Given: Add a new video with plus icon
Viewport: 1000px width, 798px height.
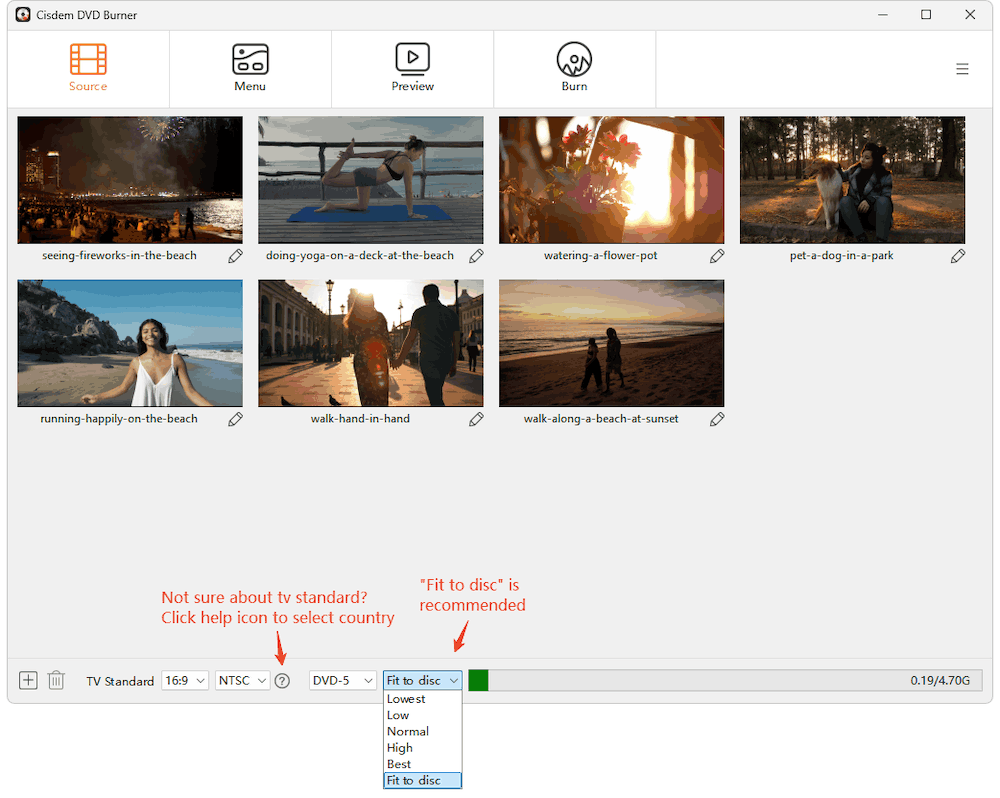Looking at the screenshot, I should [x=28, y=680].
